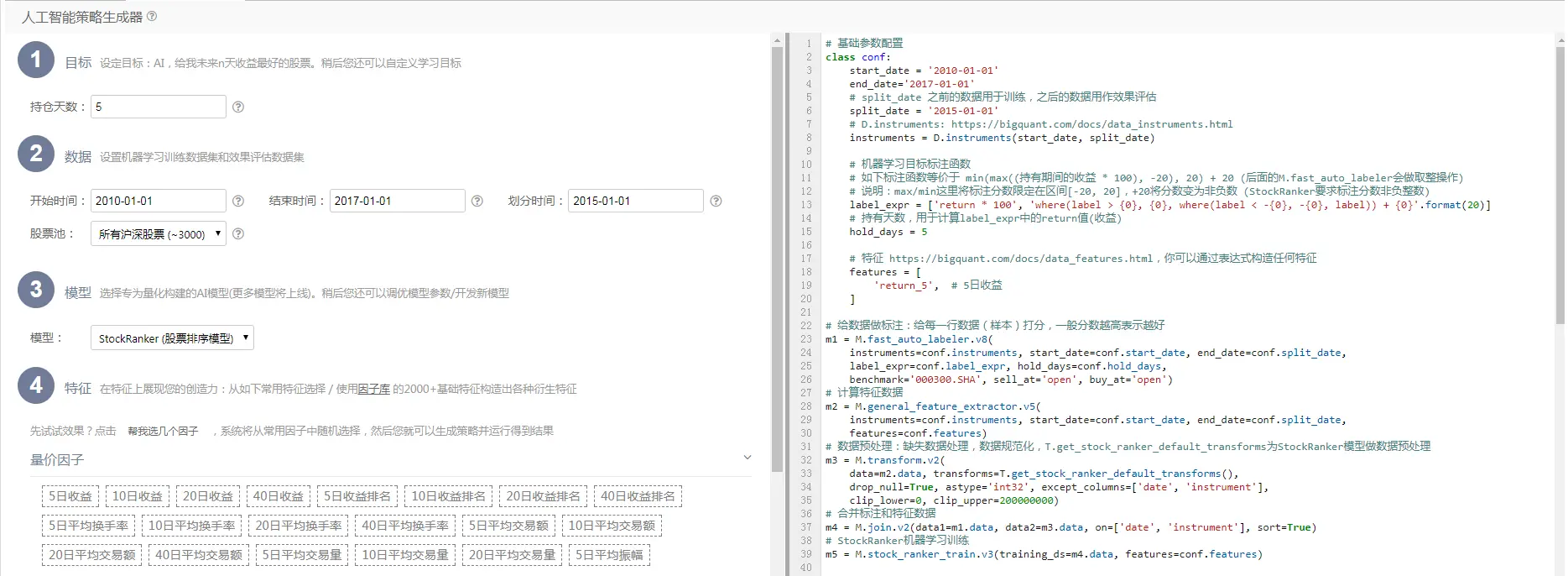Viewport: 1568px width, 576px height.
Task: Click the 特征 section heading
Action: pyautogui.click(x=78, y=389)
